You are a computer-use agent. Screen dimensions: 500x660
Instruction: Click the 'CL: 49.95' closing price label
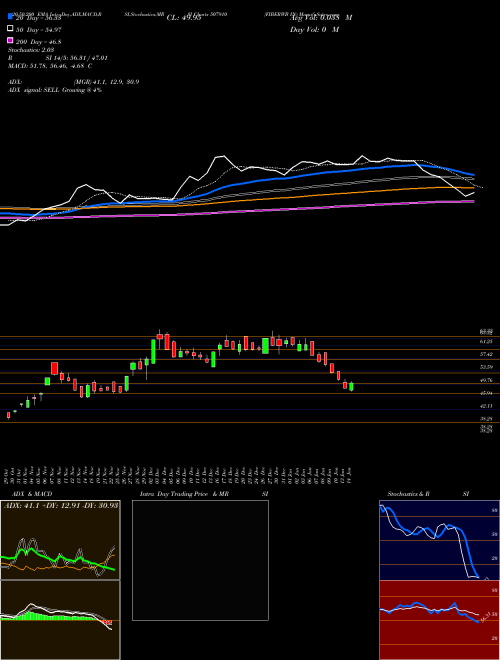(x=184, y=18)
